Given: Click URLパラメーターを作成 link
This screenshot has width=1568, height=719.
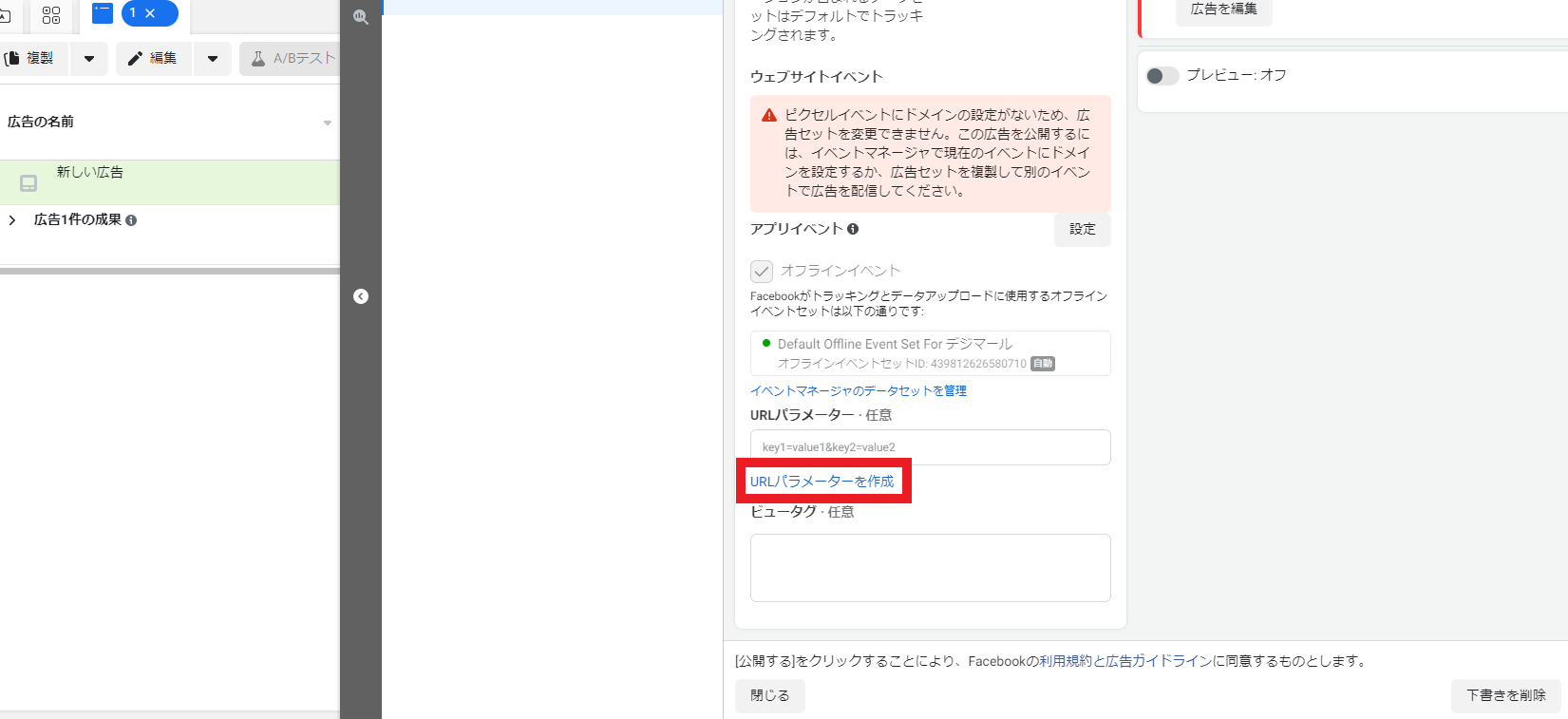Looking at the screenshot, I should point(822,482).
